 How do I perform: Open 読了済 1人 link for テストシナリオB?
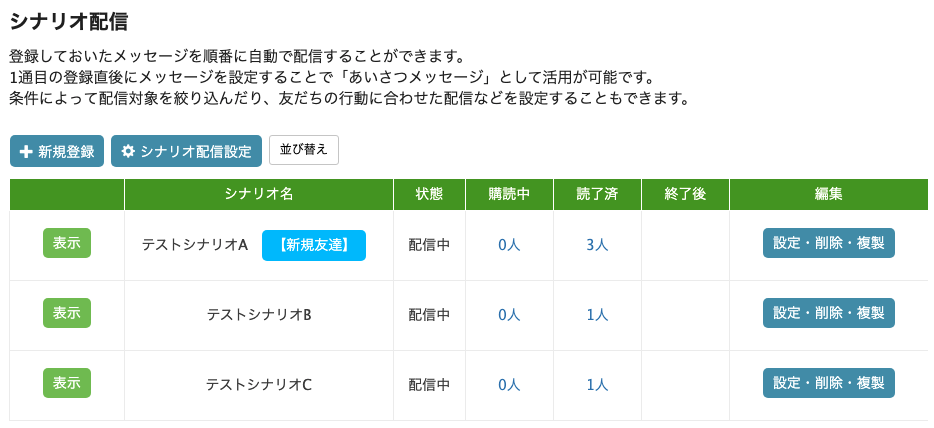[x=597, y=315]
